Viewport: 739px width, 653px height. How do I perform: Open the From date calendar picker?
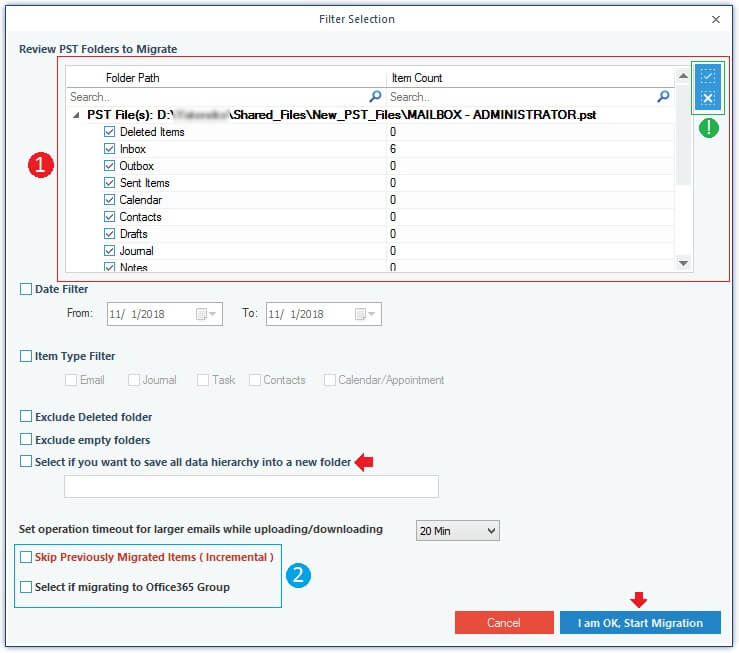coord(206,314)
